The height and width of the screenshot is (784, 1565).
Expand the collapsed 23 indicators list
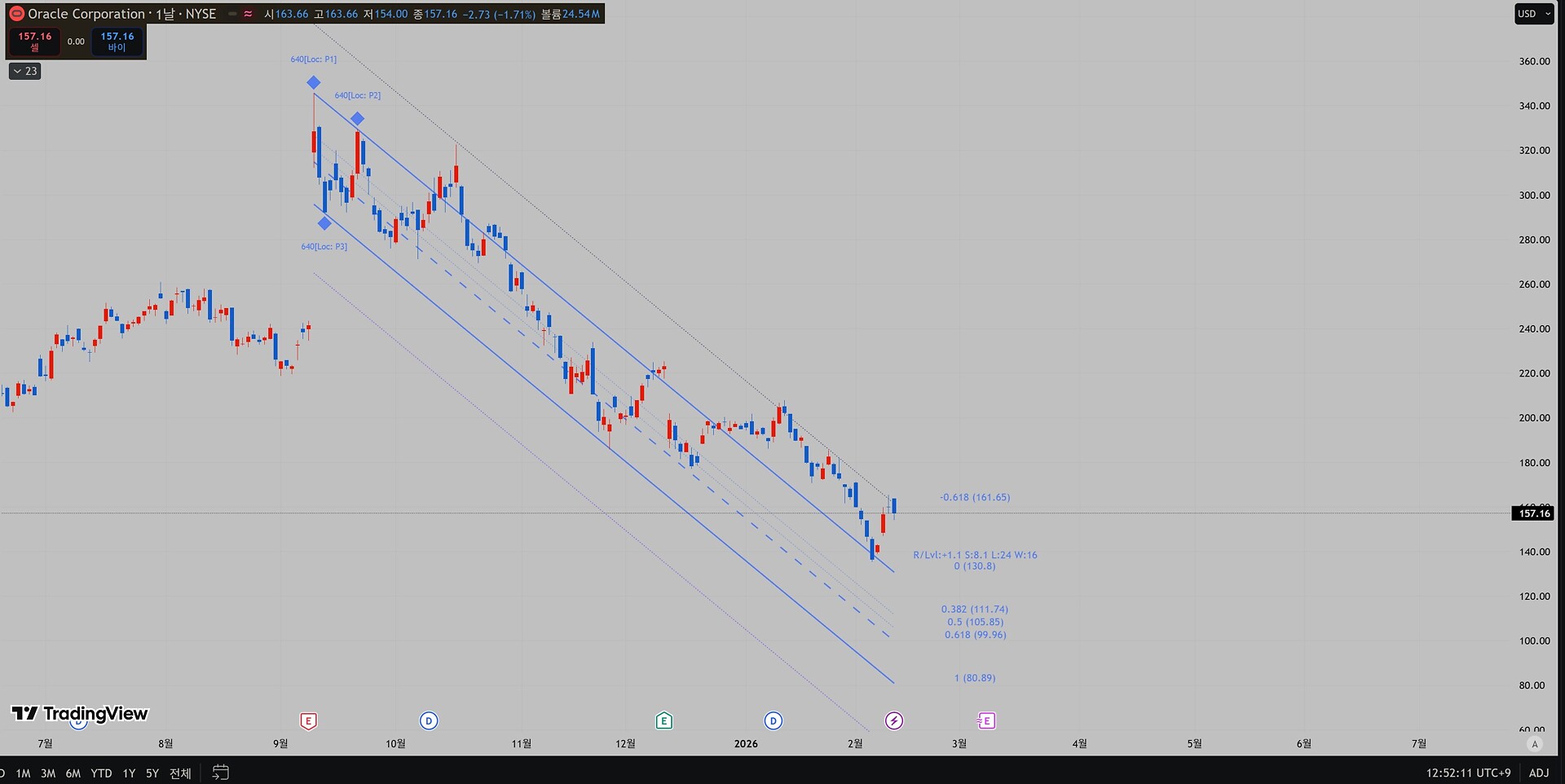24,72
